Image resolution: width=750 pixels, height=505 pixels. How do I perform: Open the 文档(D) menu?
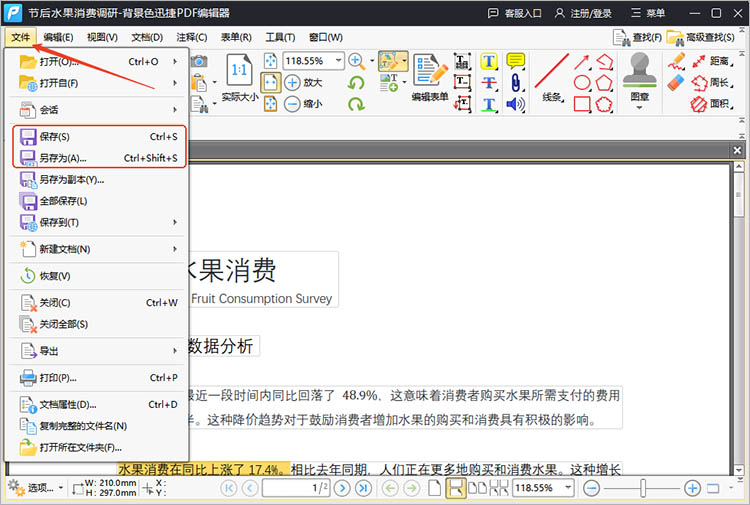pos(147,37)
